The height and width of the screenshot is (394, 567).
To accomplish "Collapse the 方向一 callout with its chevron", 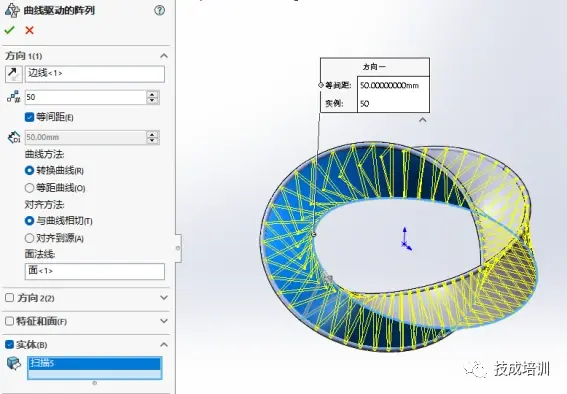I will point(422,120).
